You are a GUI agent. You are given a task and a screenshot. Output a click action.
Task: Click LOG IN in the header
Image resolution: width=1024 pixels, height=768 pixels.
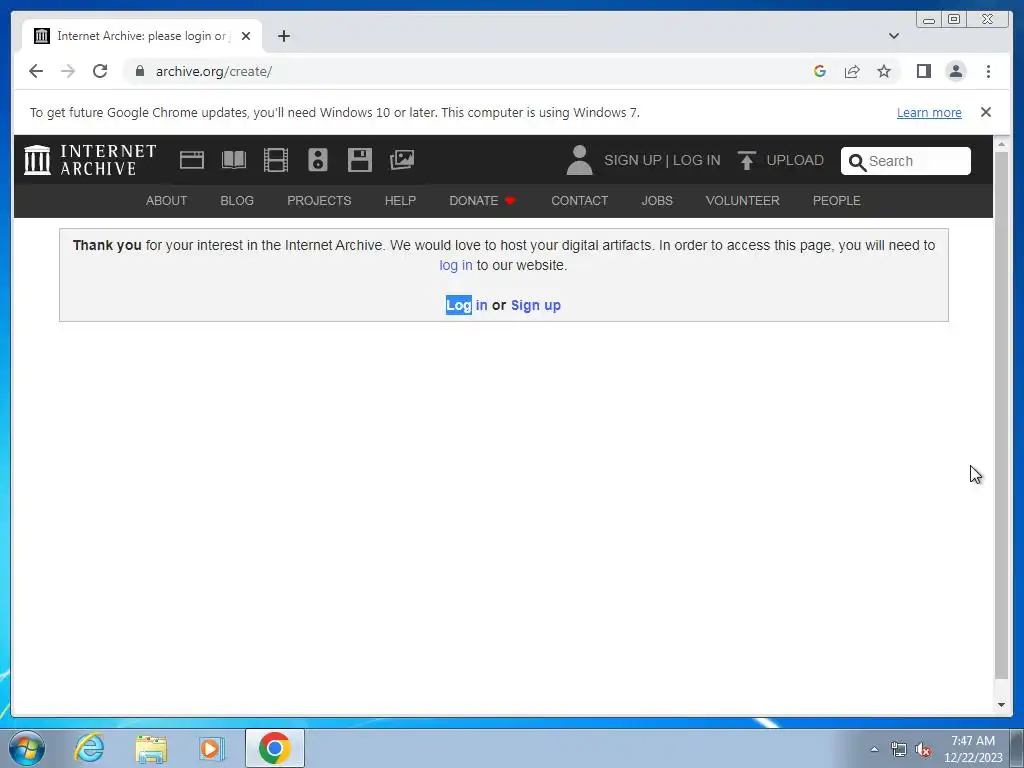tap(697, 160)
